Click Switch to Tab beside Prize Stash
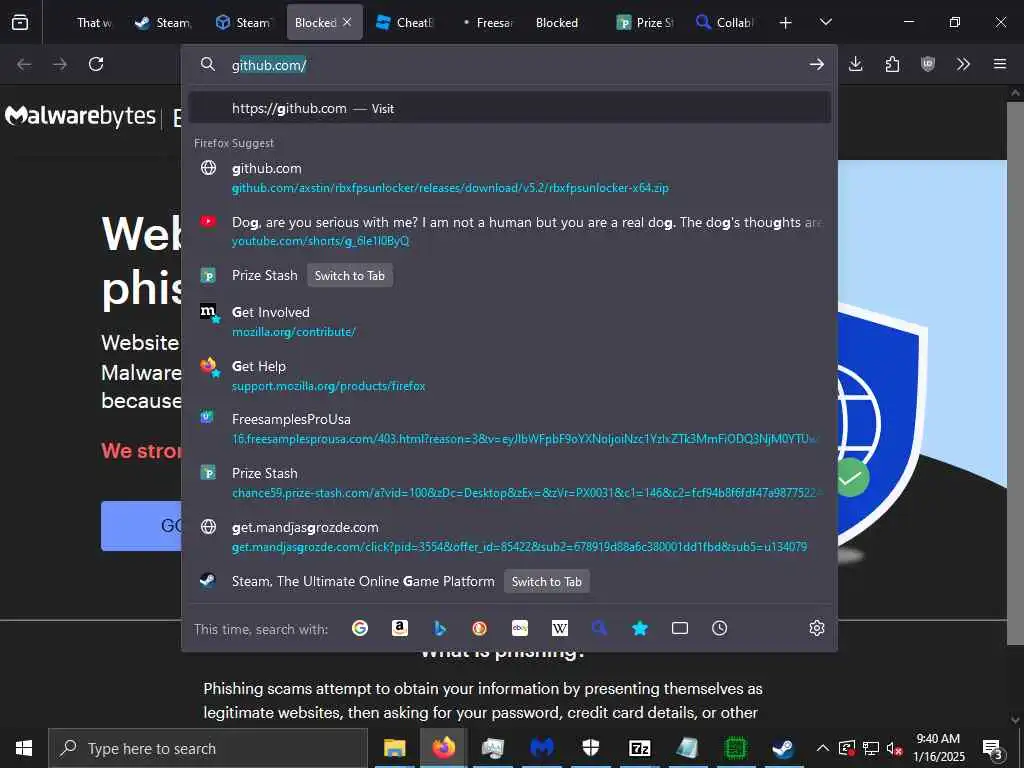The height and width of the screenshot is (768, 1024). [x=349, y=276]
